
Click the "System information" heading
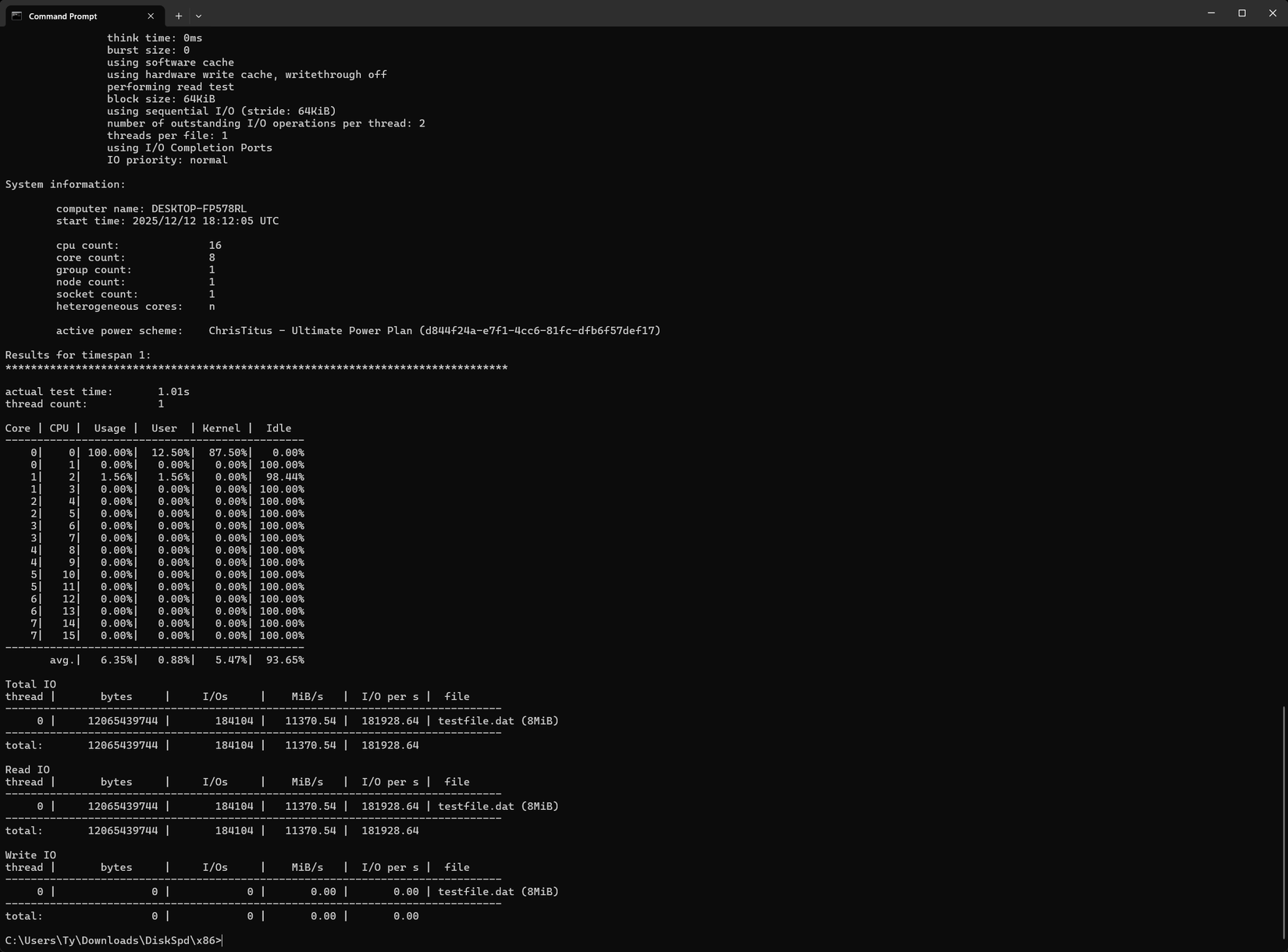65,185
